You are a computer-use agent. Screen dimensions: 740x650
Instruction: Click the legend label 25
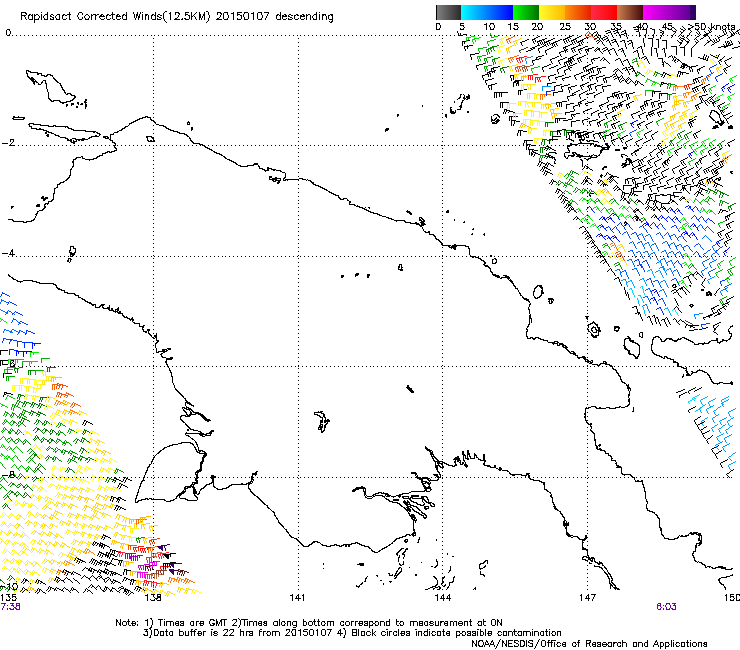click(565, 27)
